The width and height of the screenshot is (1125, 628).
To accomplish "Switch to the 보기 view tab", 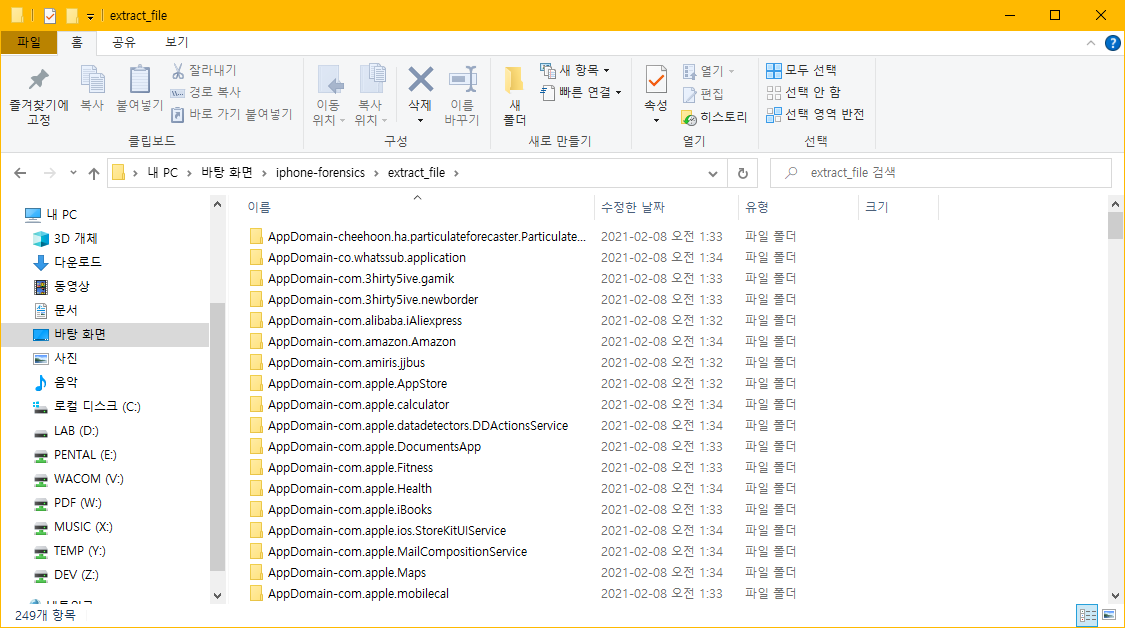I will [176, 42].
